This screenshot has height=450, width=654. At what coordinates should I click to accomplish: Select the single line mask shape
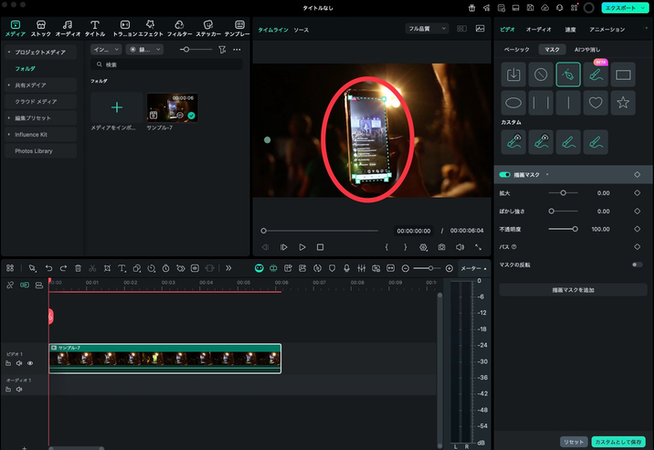click(568, 103)
